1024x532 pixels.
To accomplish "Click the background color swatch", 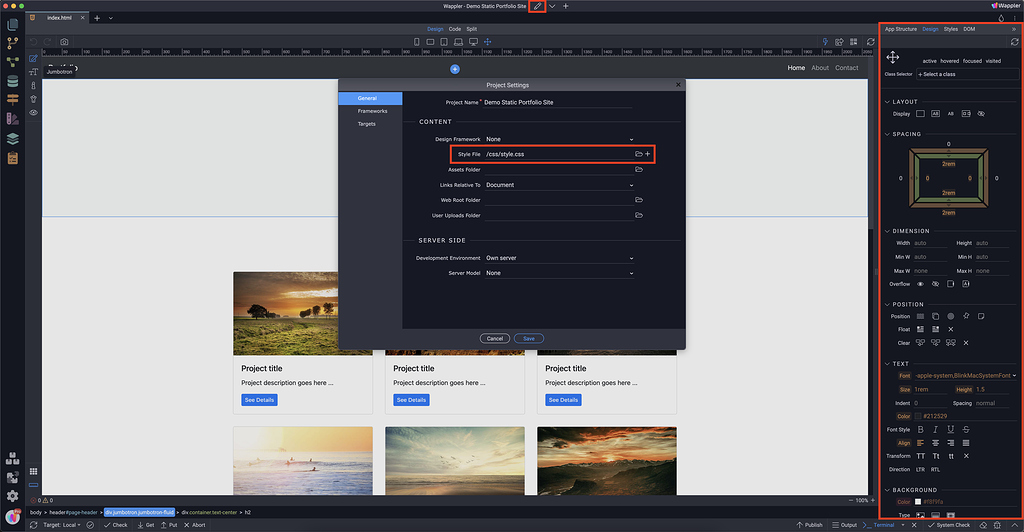I will click(x=918, y=501).
